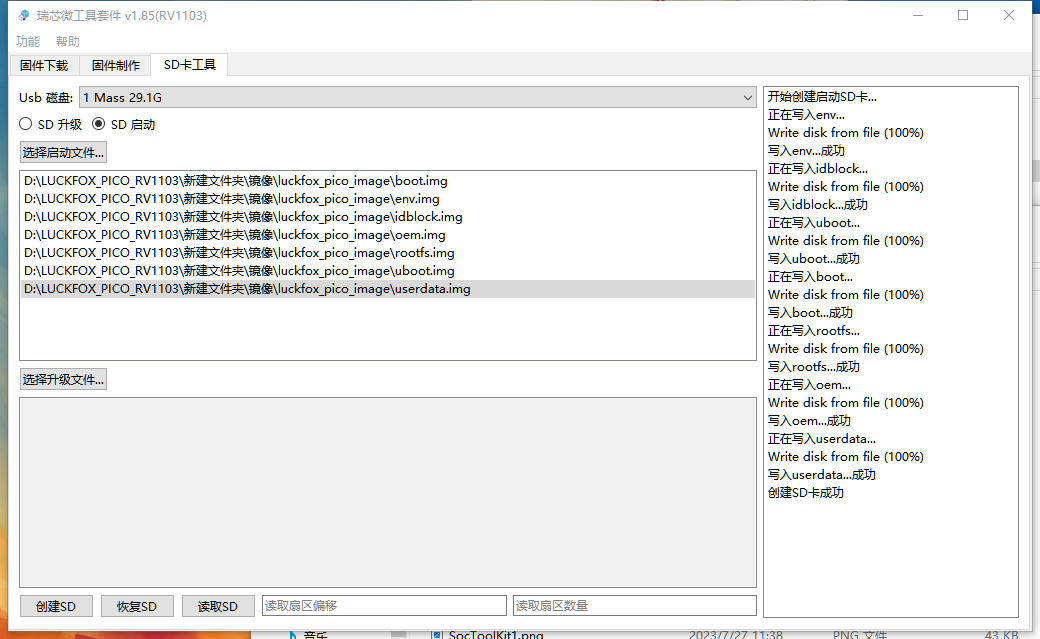Click the 正在写入idblock... log line
Image resolution: width=1040 pixels, height=639 pixels.
click(x=817, y=169)
